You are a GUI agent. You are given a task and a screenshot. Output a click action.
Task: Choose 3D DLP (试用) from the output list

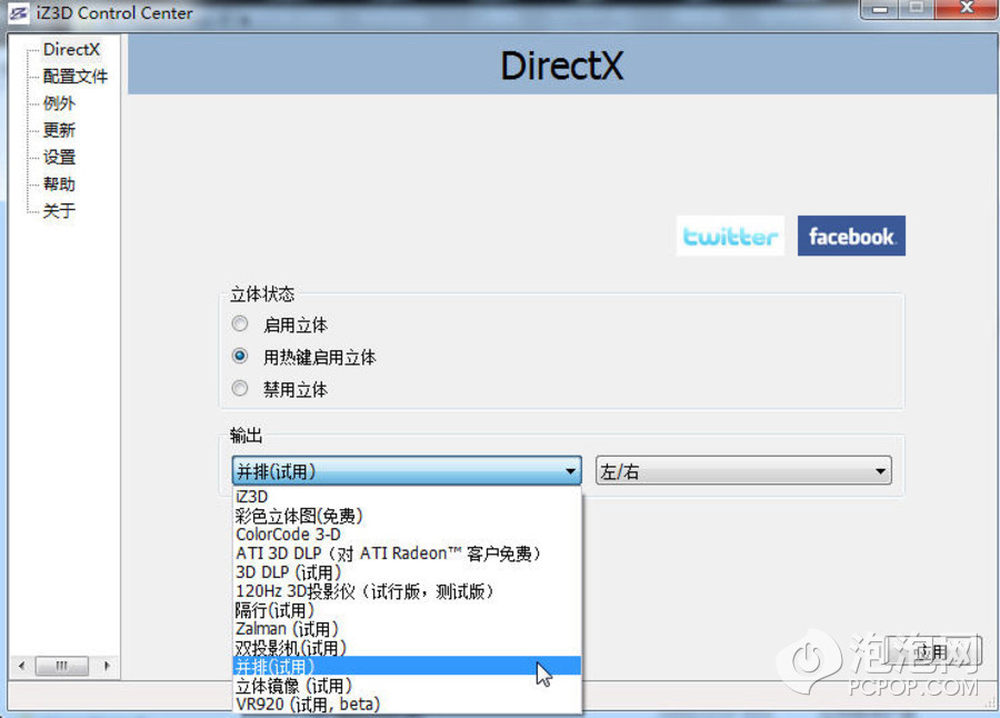(407, 572)
